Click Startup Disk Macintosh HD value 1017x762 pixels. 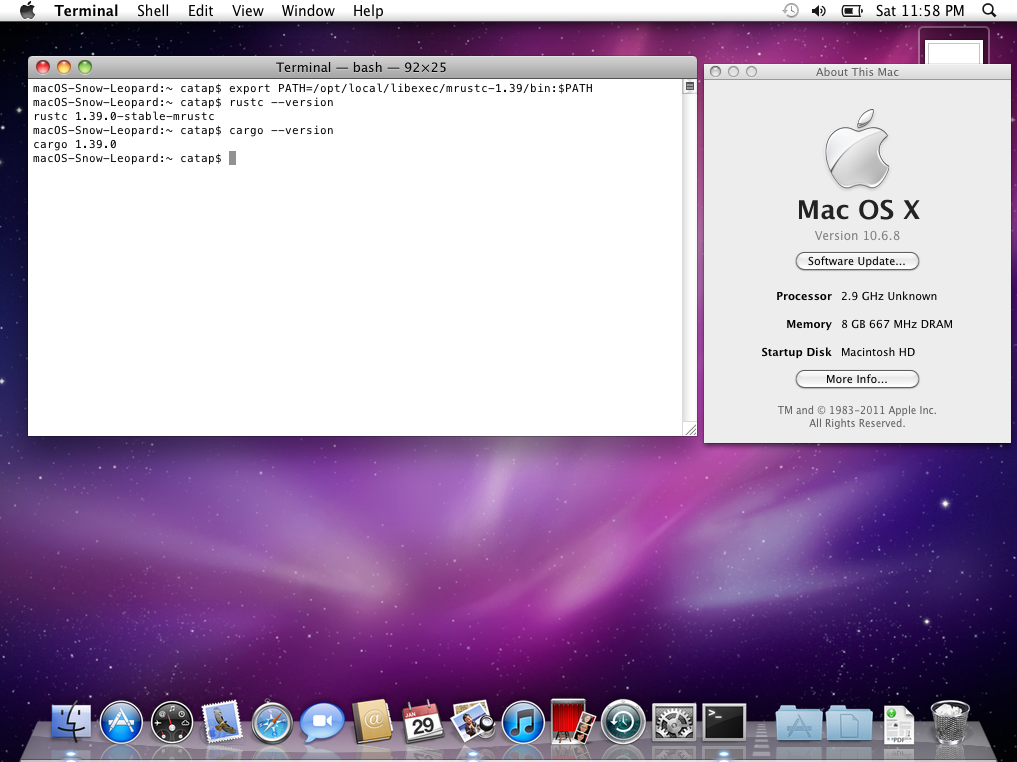click(878, 351)
